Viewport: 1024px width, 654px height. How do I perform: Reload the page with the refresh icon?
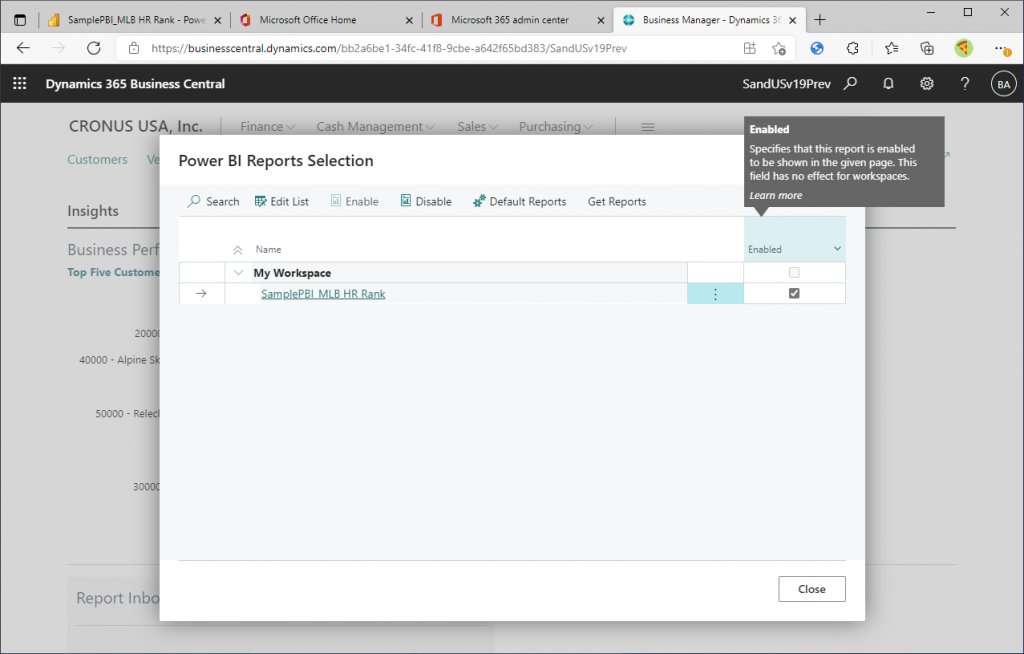(94, 48)
